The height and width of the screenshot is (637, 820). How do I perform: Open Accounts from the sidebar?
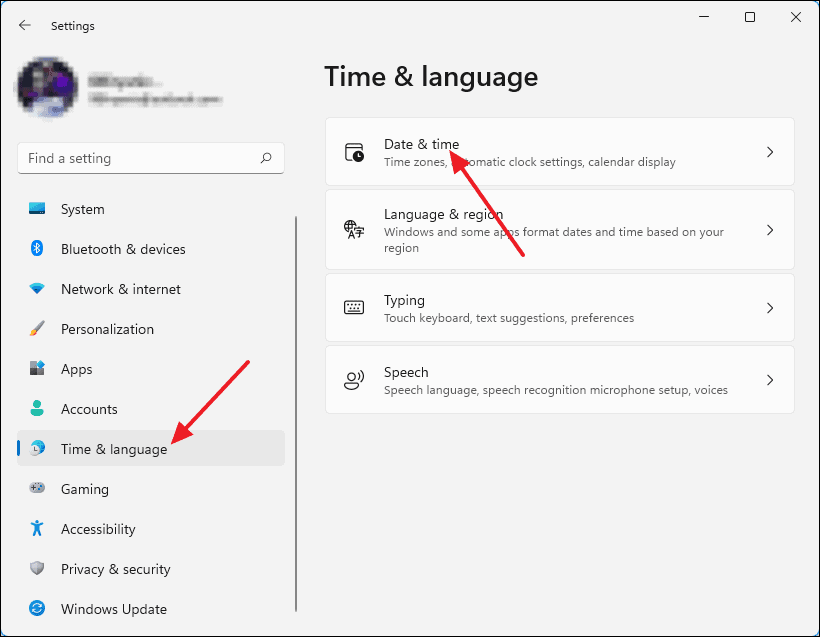pyautogui.click(x=90, y=409)
